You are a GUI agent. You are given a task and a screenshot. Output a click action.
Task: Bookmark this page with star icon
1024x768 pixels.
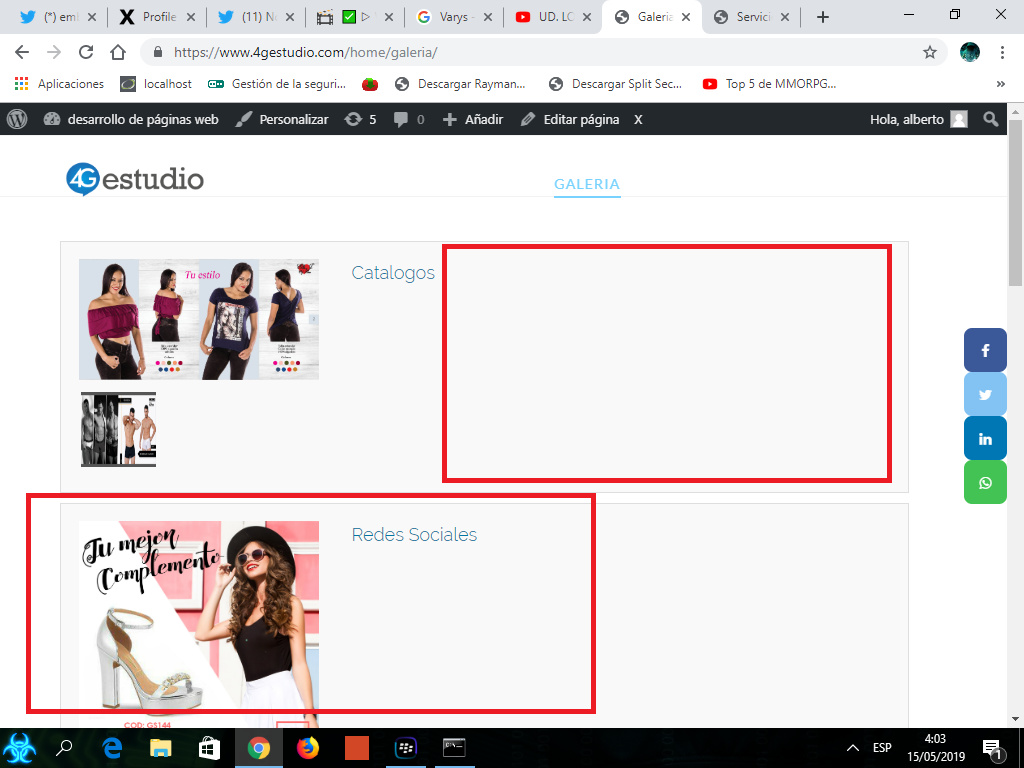[929, 52]
